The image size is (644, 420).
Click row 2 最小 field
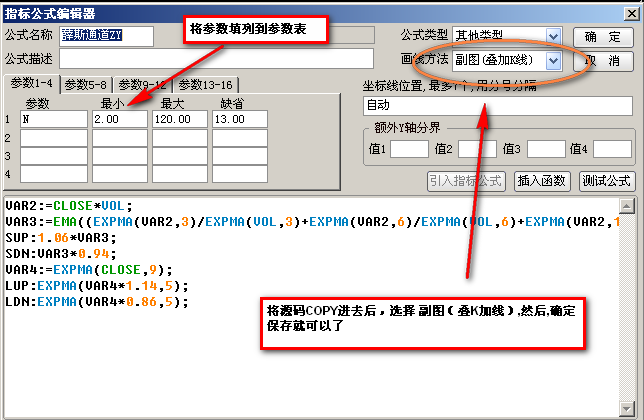pyautogui.click(x=120, y=138)
